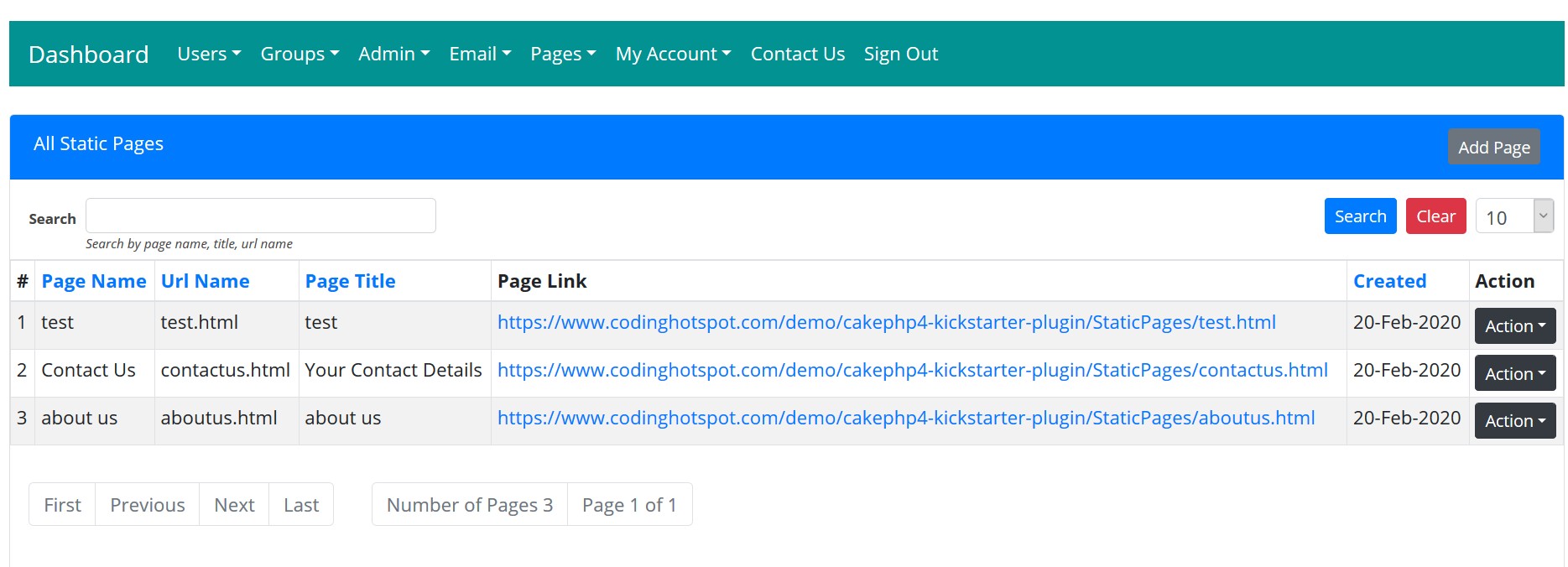Viewport: 1568px width, 567px height.
Task: Open Action dropdown for Contact Us row
Action: click(x=1514, y=374)
